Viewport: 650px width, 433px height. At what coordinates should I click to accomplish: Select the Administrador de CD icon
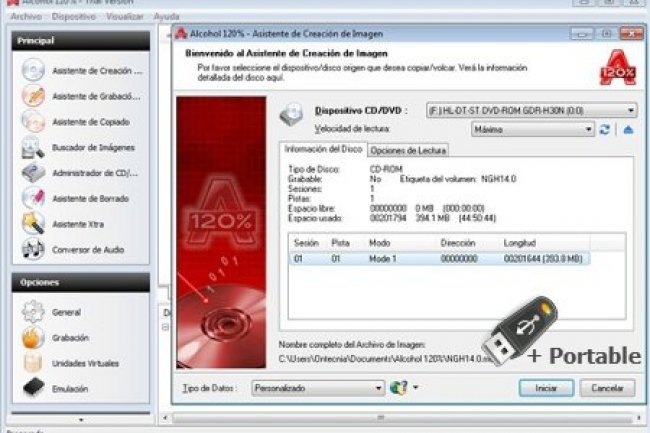coord(33,172)
